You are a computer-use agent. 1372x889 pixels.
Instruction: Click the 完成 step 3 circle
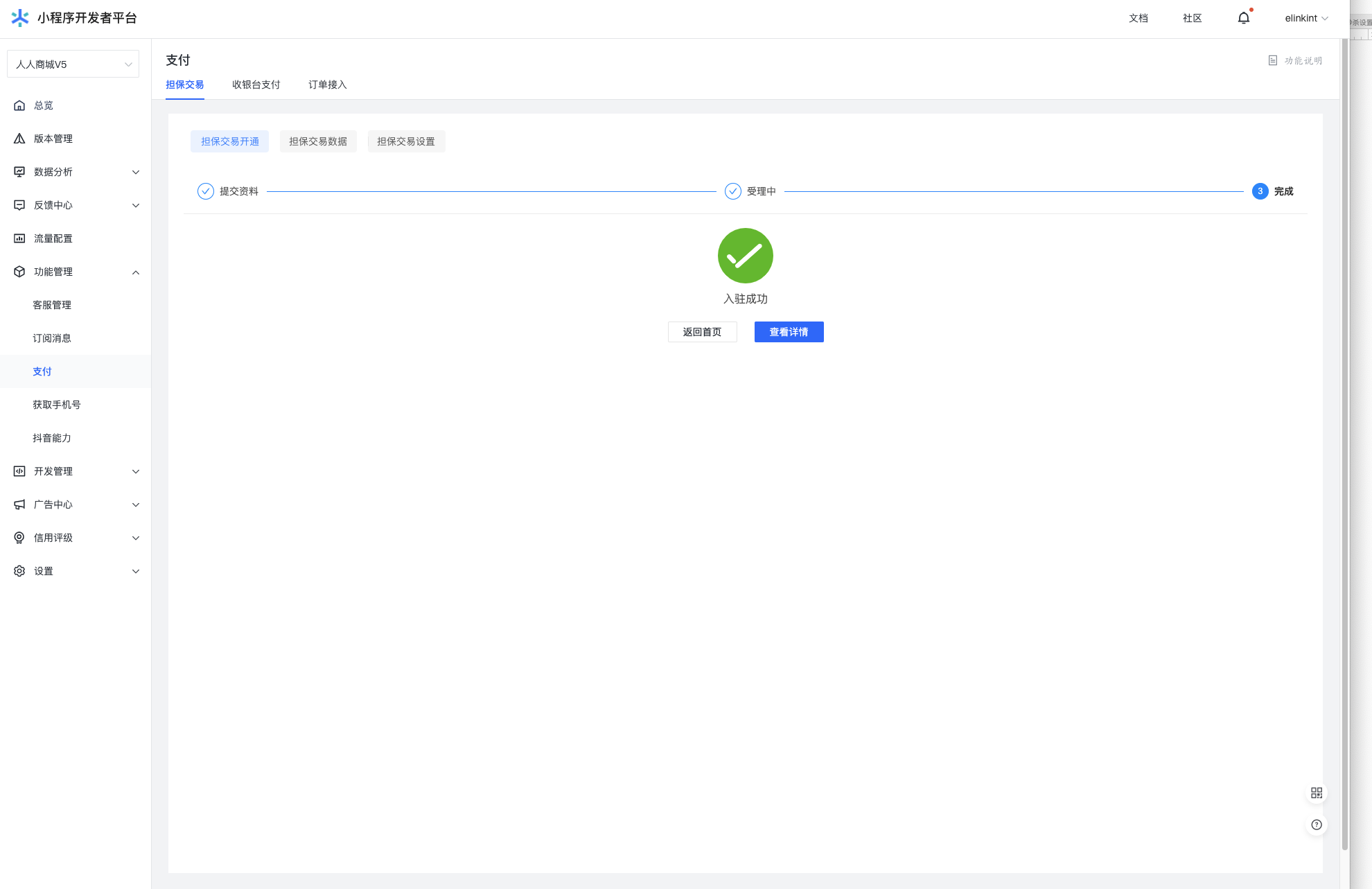[x=1260, y=191]
